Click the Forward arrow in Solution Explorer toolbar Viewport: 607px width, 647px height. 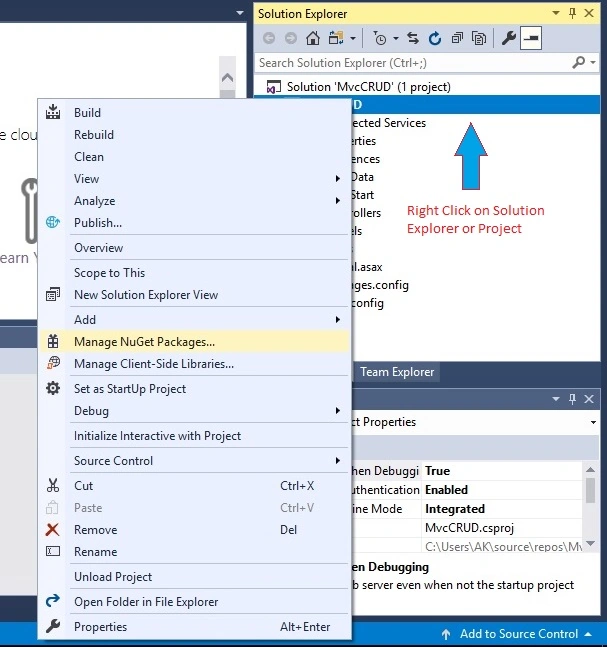coord(291,38)
